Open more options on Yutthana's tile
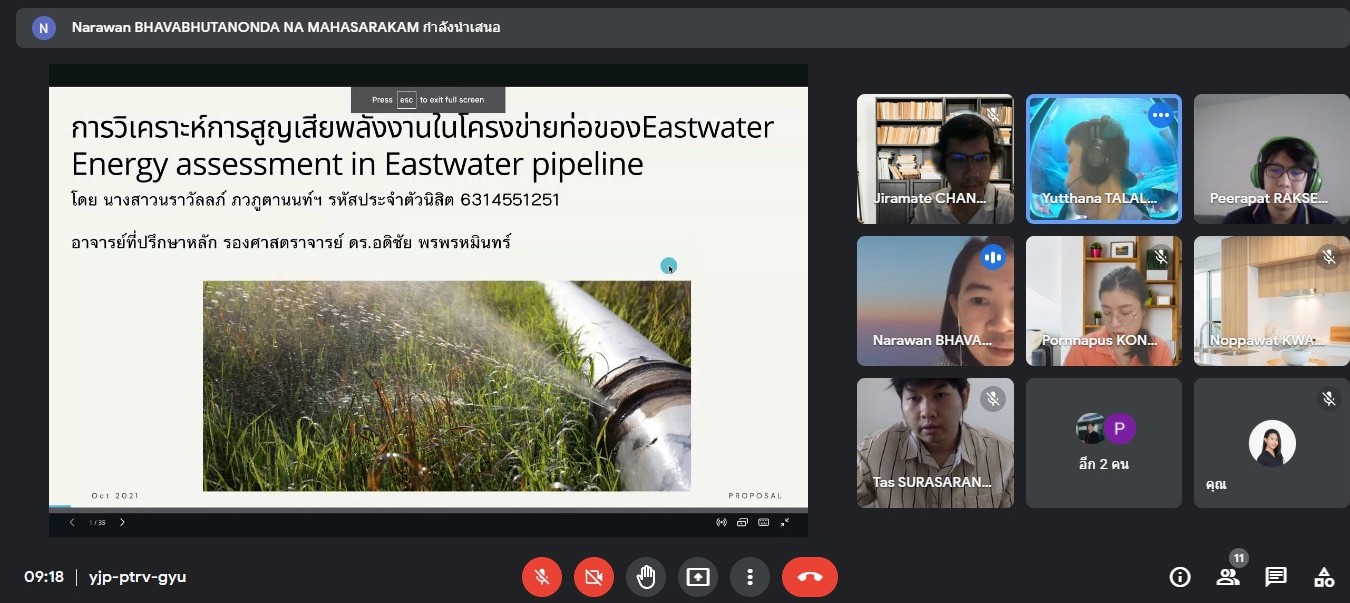Image resolution: width=1350 pixels, height=603 pixels. [x=1161, y=115]
